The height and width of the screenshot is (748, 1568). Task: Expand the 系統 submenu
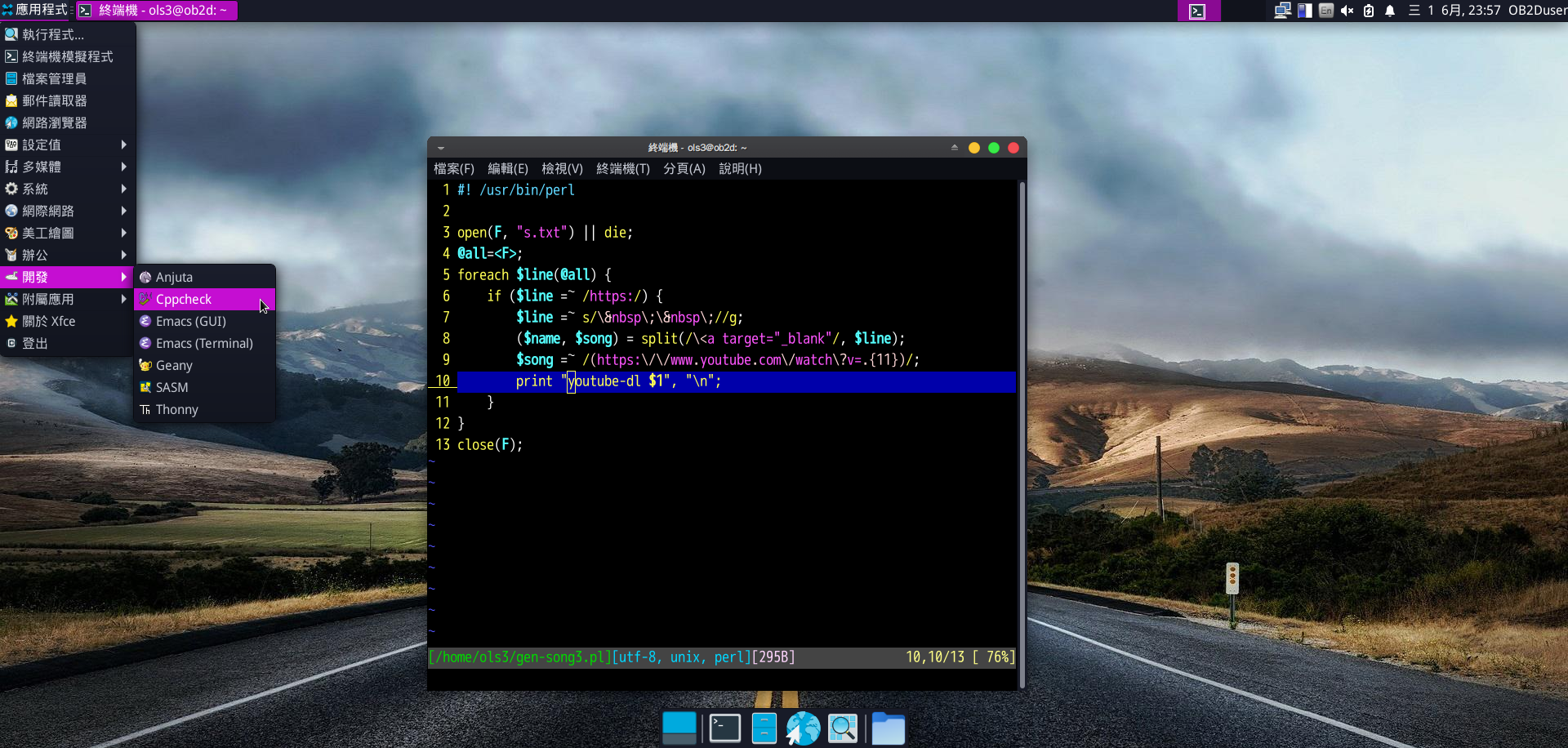[x=67, y=189]
